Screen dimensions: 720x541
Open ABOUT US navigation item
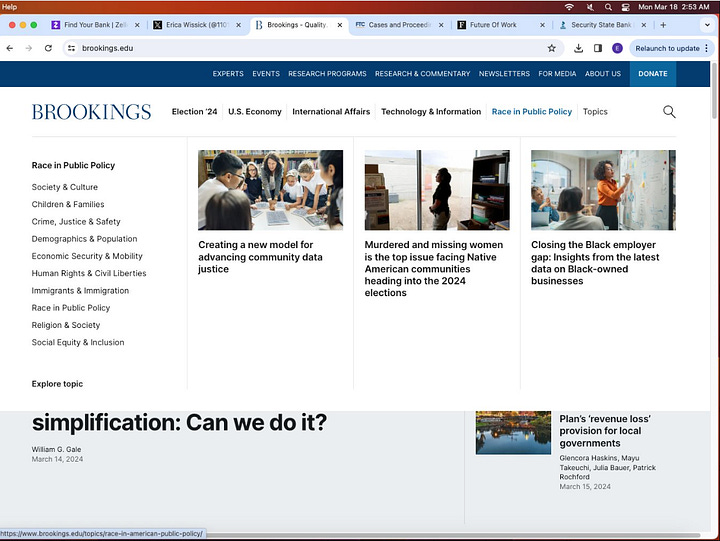tap(602, 74)
